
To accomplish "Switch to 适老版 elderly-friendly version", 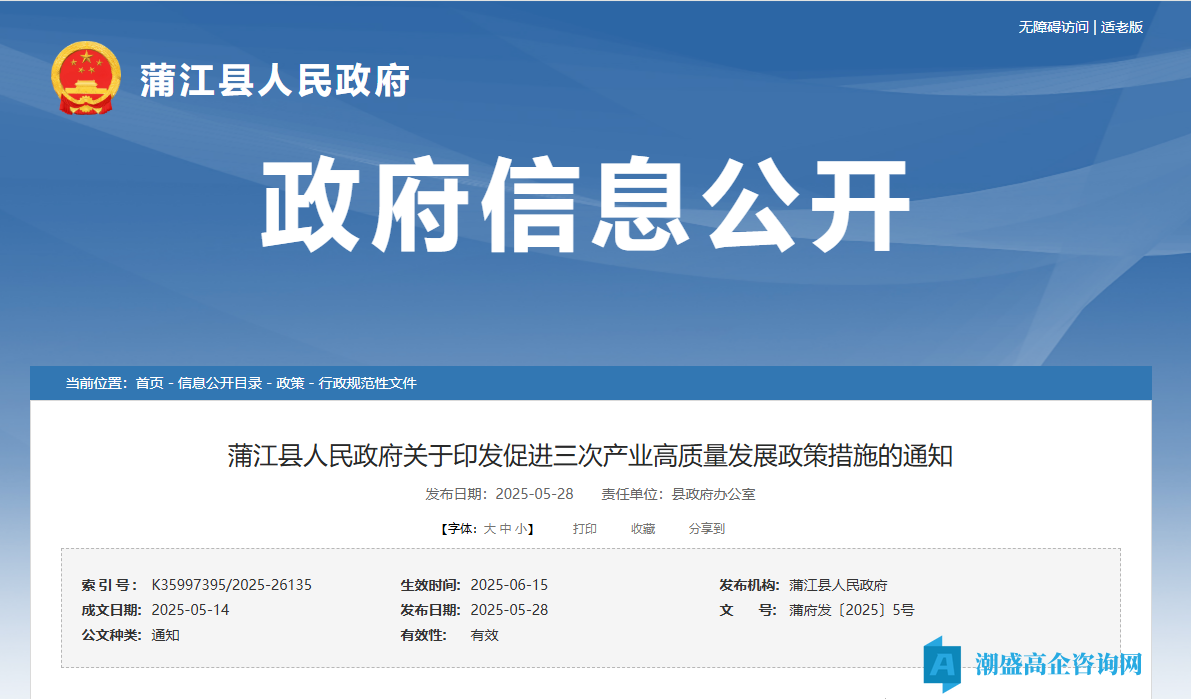I will tap(1122, 27).
